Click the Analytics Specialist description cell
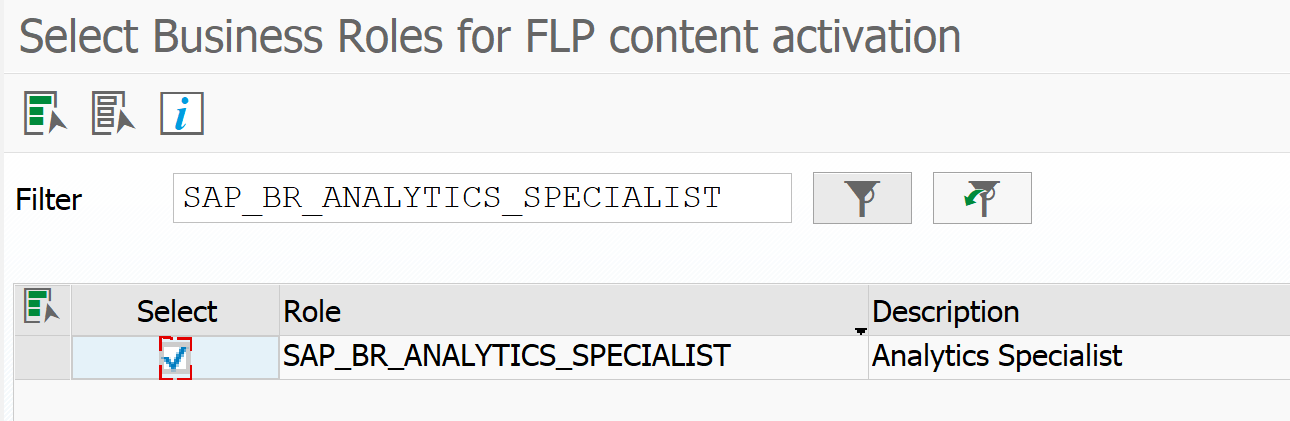 coord(1079,357)
